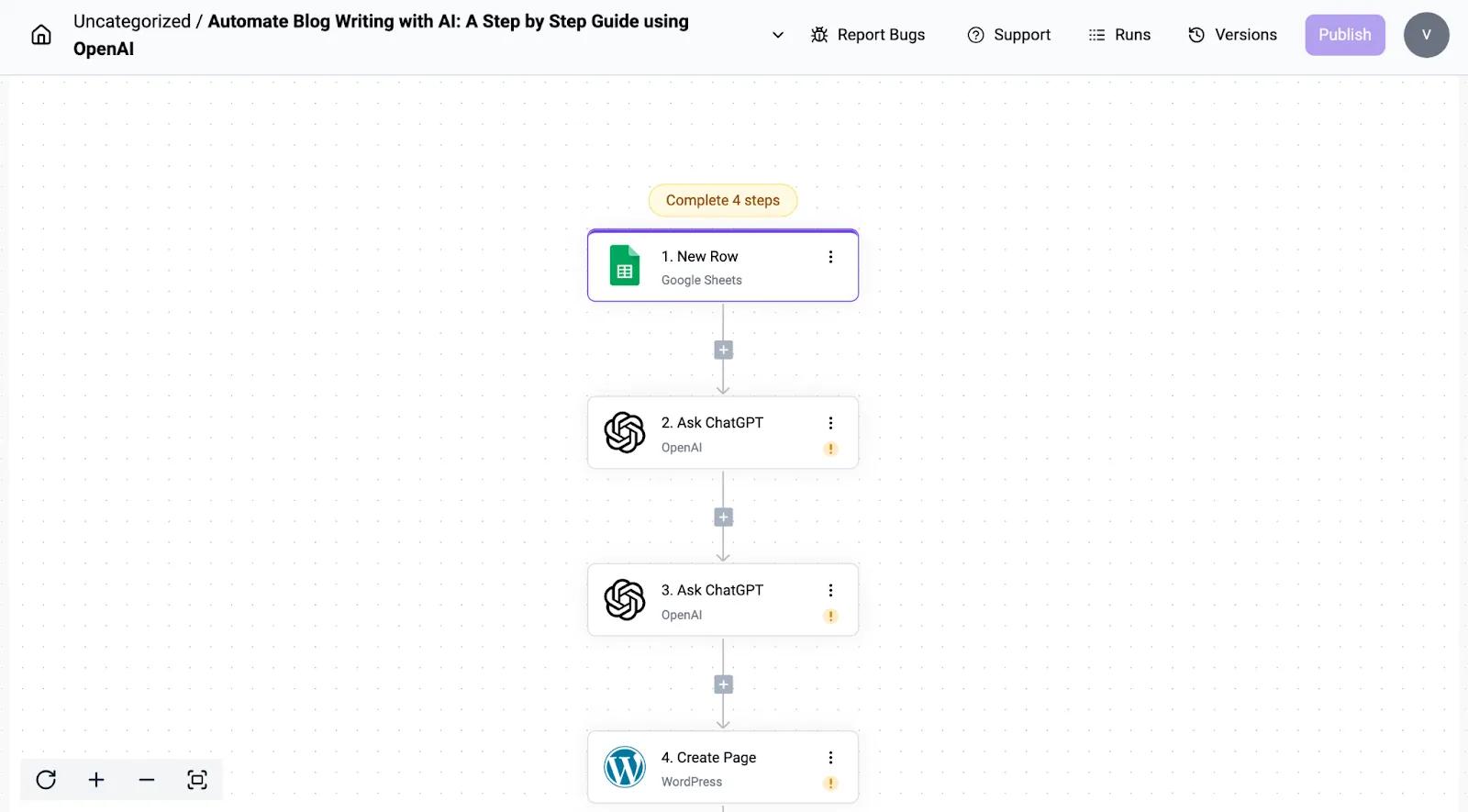
Task: Click the WordPress label under Create Page
Action: pos(692,782)
